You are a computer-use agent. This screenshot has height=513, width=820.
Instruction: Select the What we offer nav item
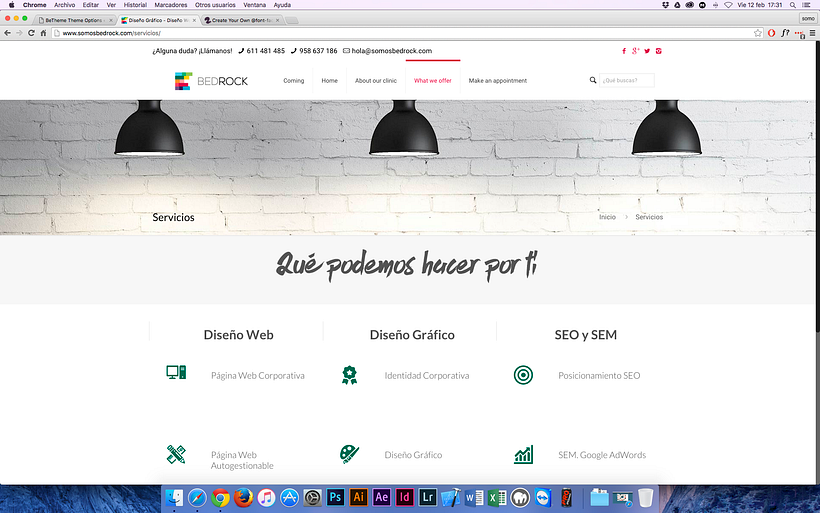[x=432, y=81]
